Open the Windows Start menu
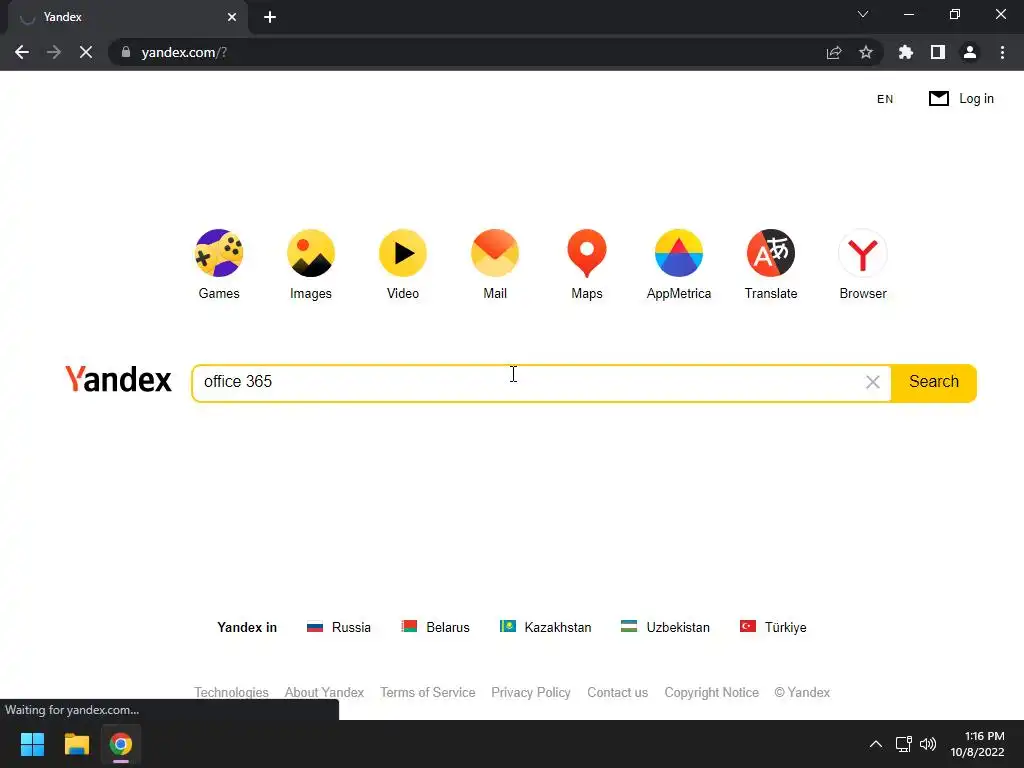The image size is (1024, 768). click(x=32, y=744)
